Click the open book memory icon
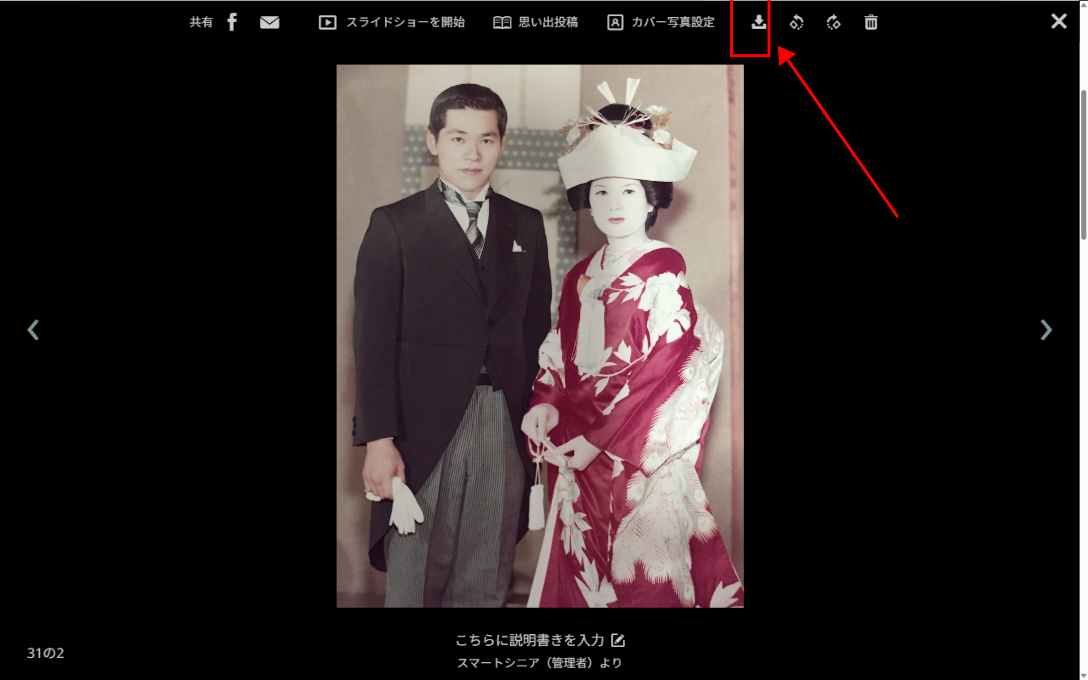1088x680 pixels. pyautogui.click(x=502, y=22)
